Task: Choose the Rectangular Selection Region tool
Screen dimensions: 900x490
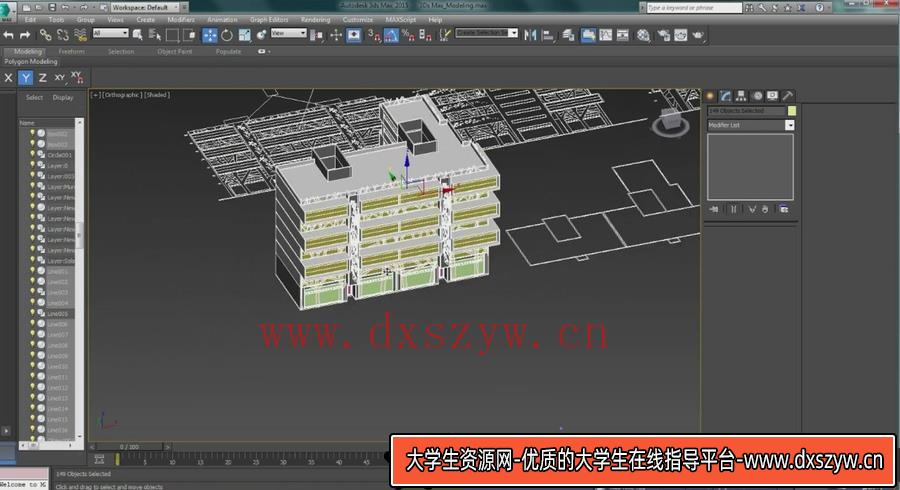Action: 172,36
